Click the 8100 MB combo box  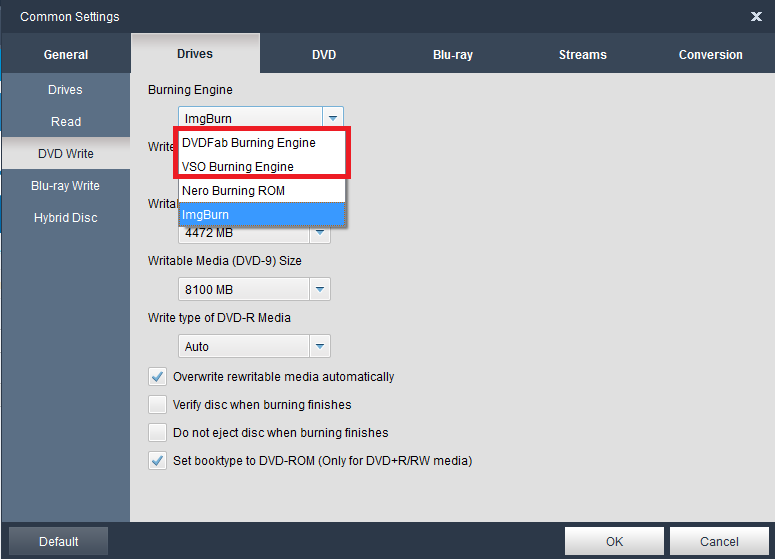click(x=254, y=289)
